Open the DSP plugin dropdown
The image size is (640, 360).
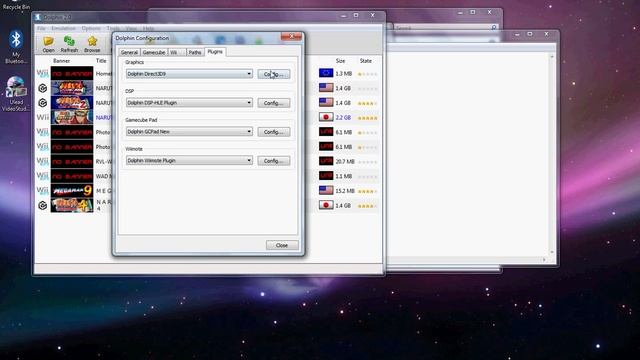[x=189, y=103]
